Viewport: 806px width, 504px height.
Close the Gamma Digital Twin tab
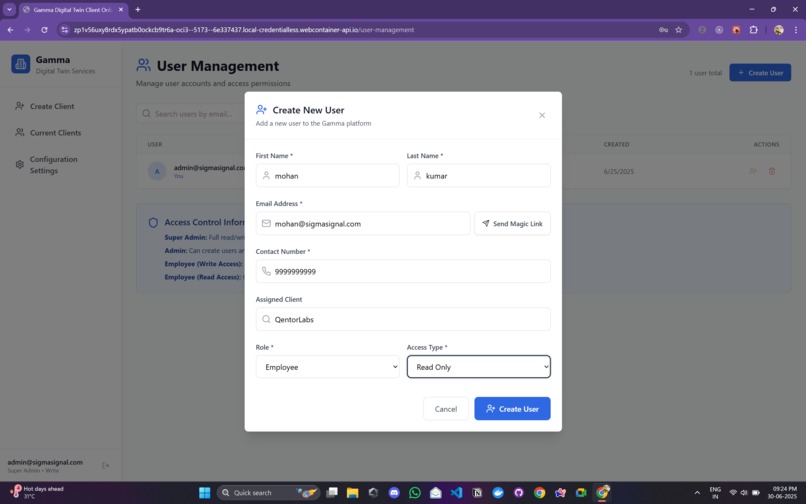tap(121, 9)
